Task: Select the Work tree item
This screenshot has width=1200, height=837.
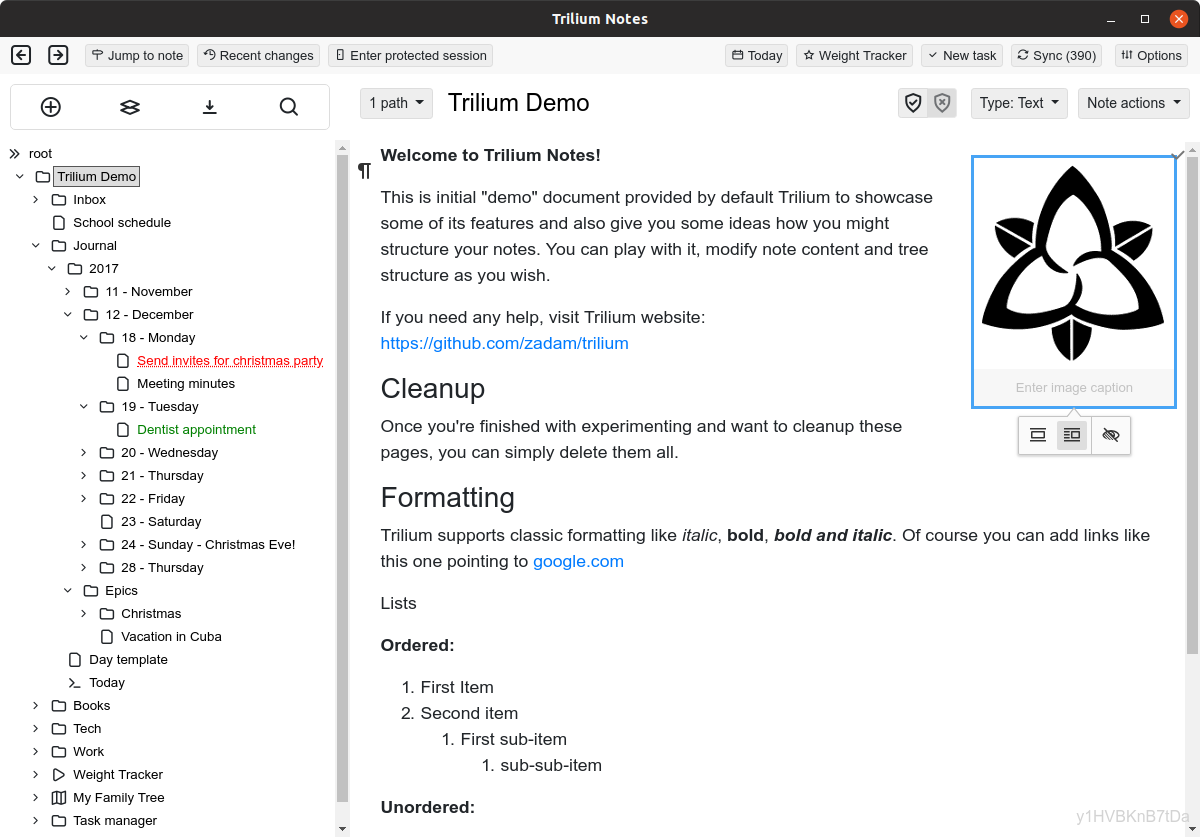Action: coord(88,752)
